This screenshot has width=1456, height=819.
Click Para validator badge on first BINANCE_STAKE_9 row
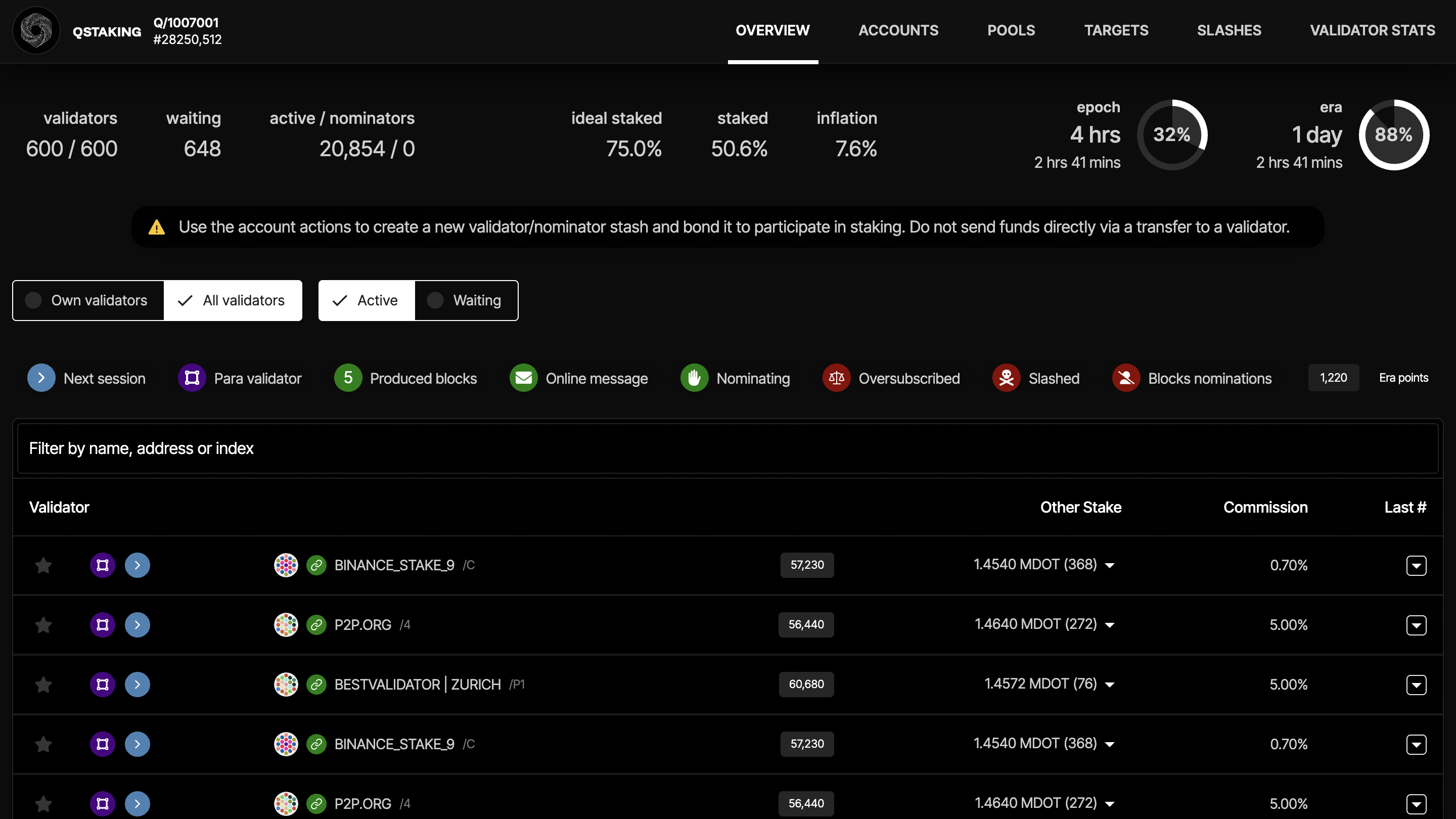(x=102, y=565)
